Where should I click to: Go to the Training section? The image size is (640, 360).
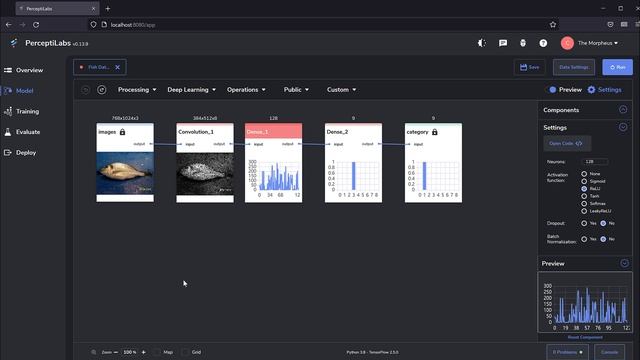(x=22, y=111)
